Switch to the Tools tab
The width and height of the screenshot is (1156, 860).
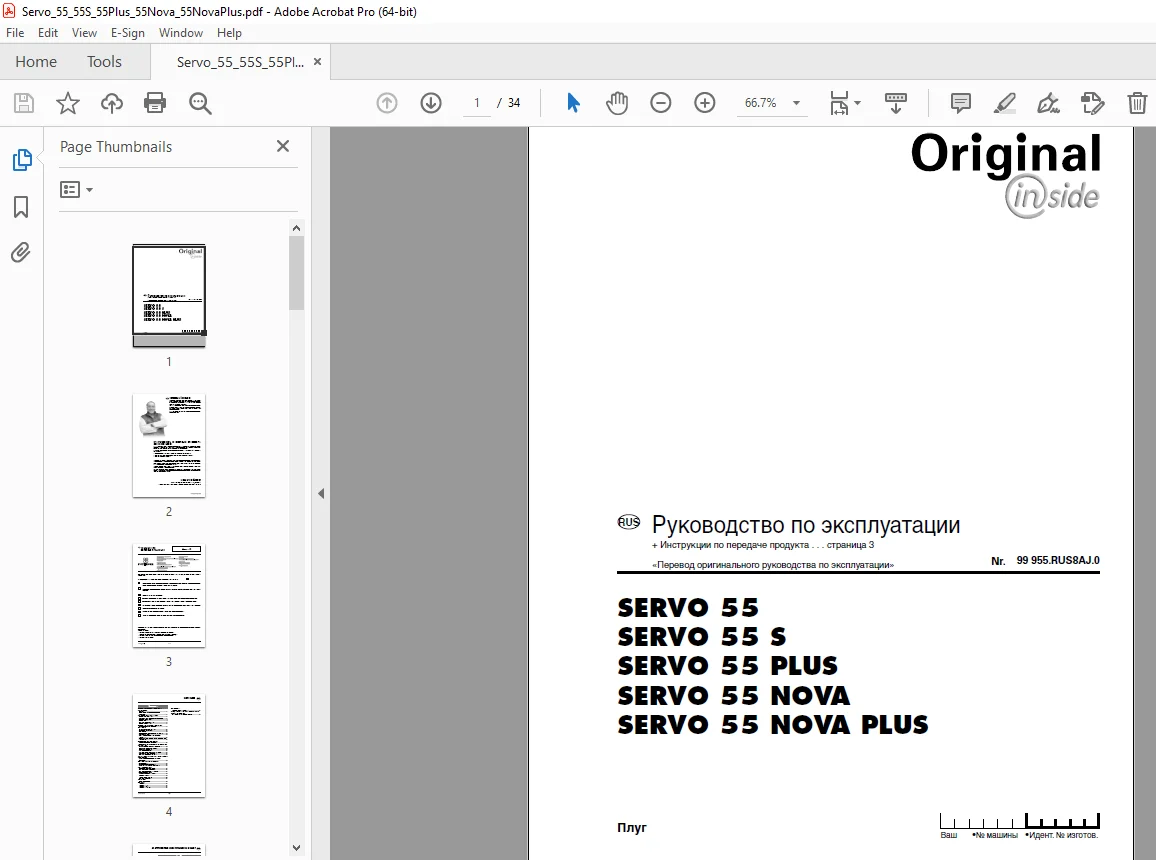click(x=104, y=62)
